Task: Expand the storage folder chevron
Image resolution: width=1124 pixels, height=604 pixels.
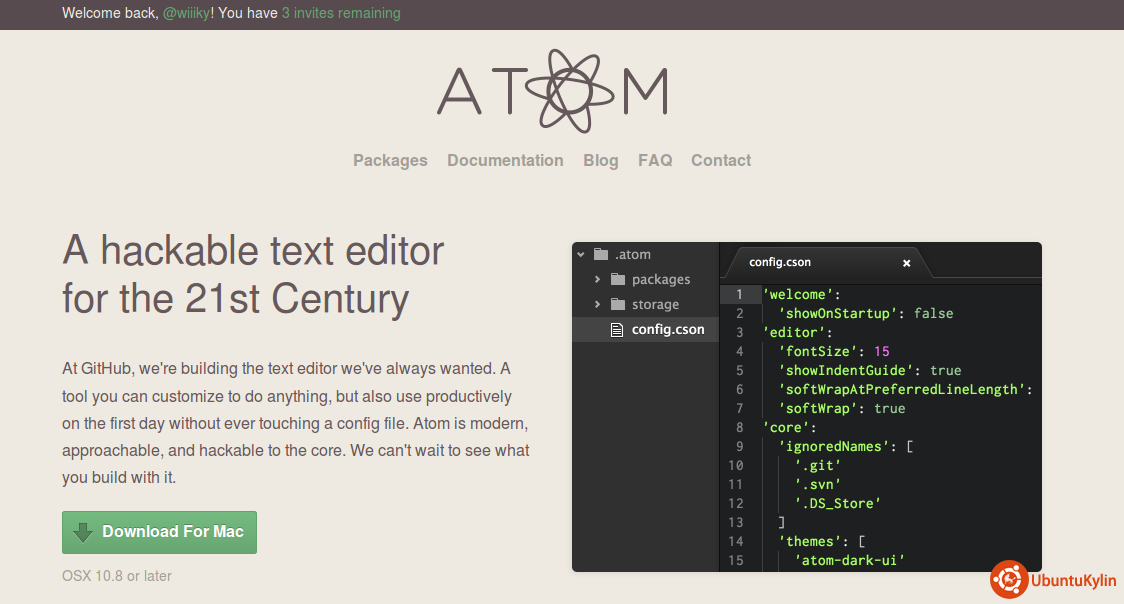Action: [597, 304]
